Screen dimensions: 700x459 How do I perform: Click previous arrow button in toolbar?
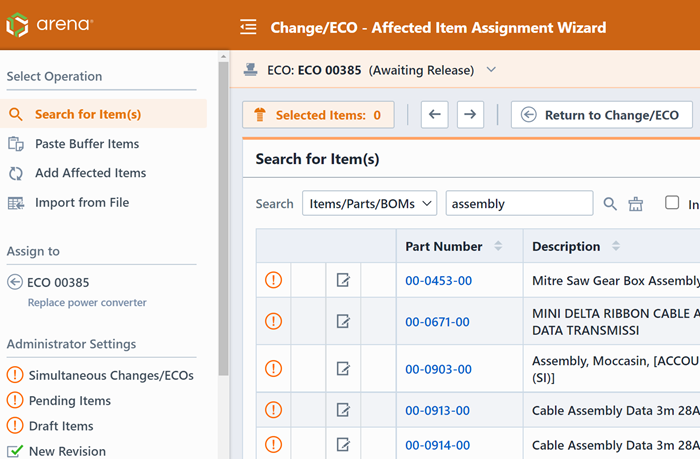[434, 115]
